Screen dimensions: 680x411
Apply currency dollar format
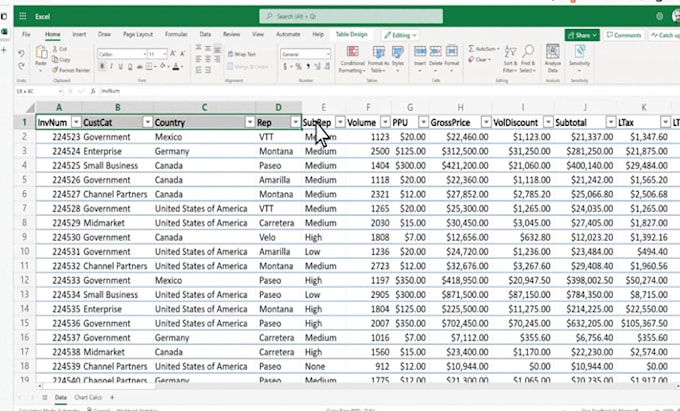(x=285, y=66)
